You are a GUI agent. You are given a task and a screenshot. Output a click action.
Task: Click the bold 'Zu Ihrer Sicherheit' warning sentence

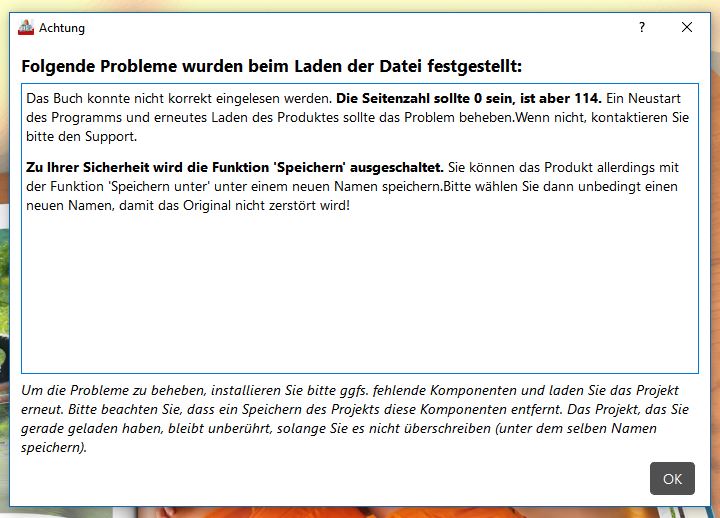tap(234, 167)
